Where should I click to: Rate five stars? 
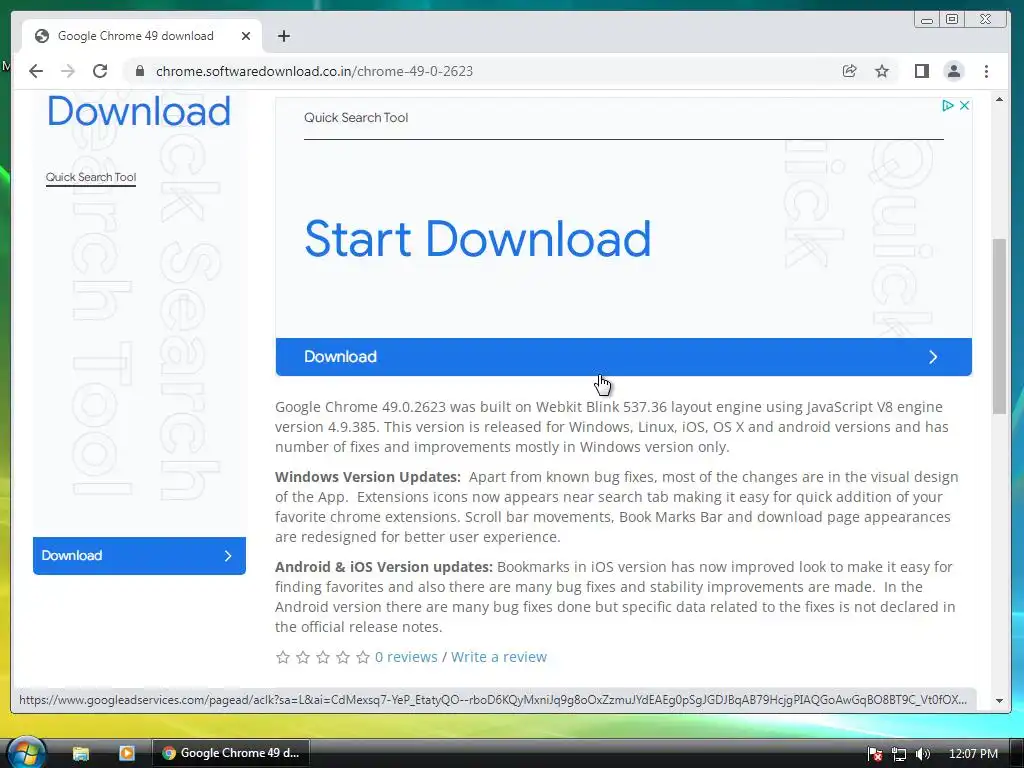pos(364,657)
